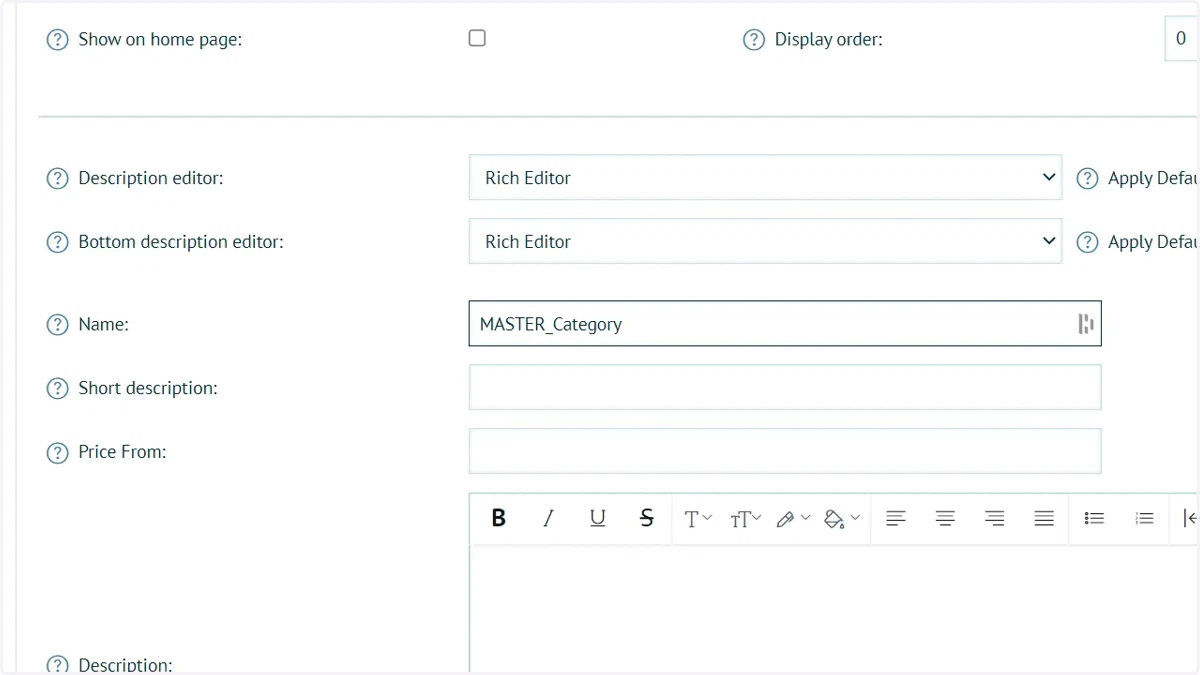Toggle Show on home page checkbox
Screen dimensions: 1200x675
(x=477, y=38)
